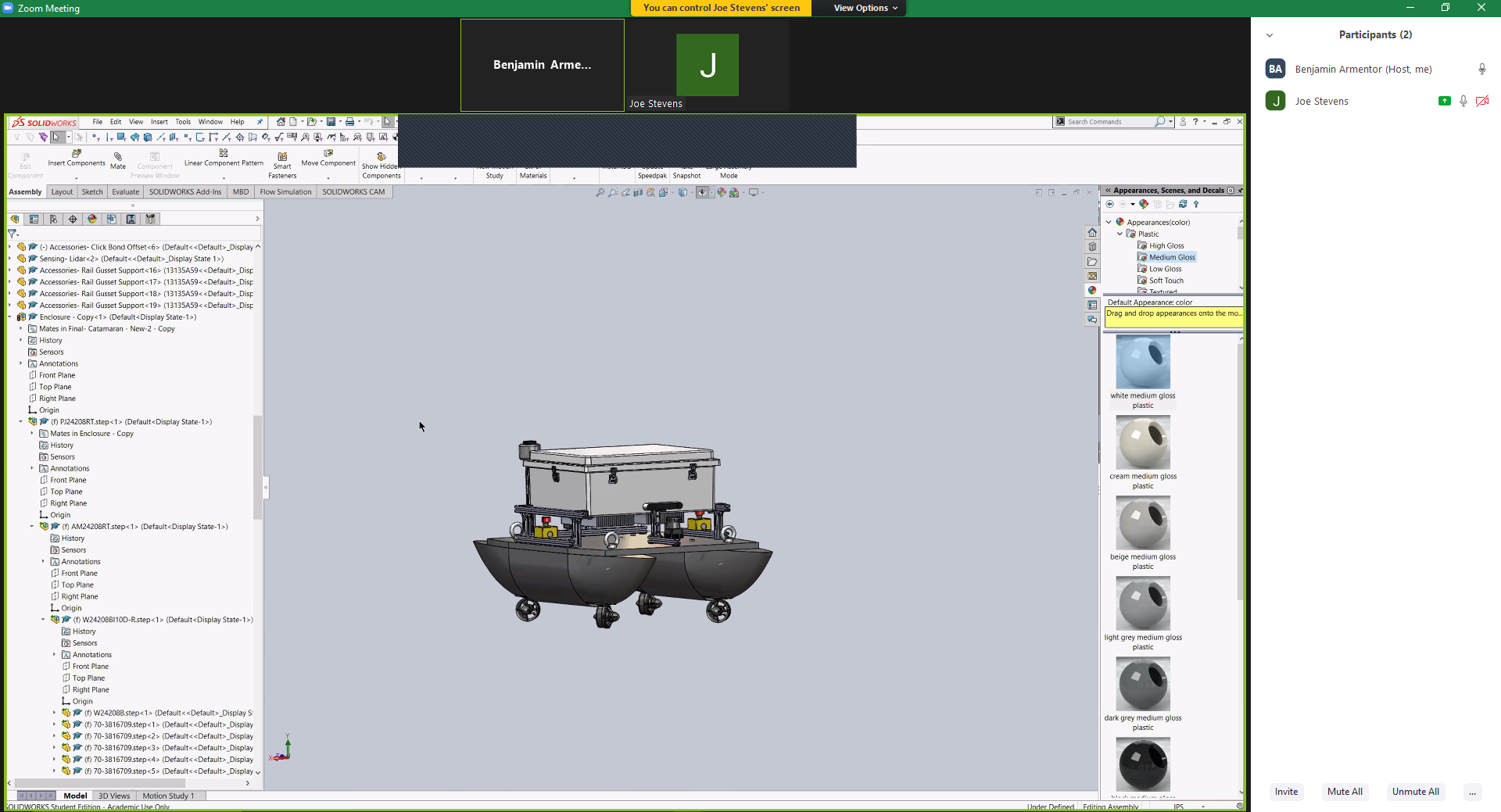Open the FeatureManager design tree tab
Screen dimensions: 1501x812
[15, 219]
